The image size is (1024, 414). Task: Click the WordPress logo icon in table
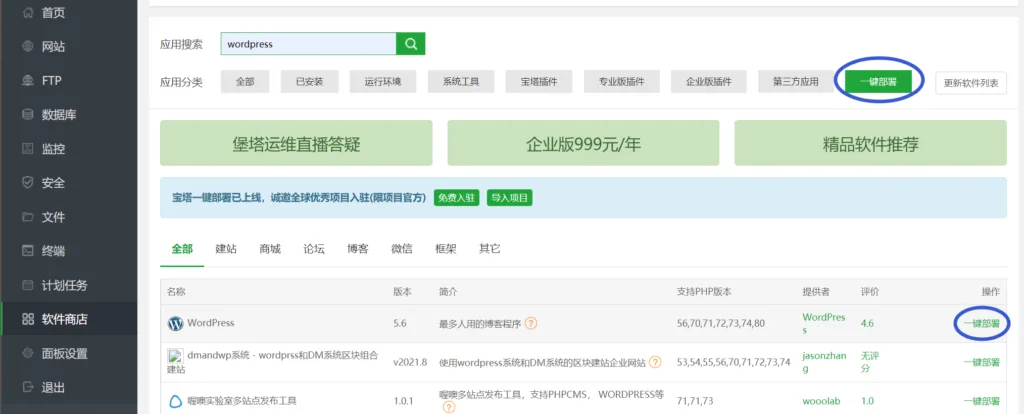tap(176, 323)
